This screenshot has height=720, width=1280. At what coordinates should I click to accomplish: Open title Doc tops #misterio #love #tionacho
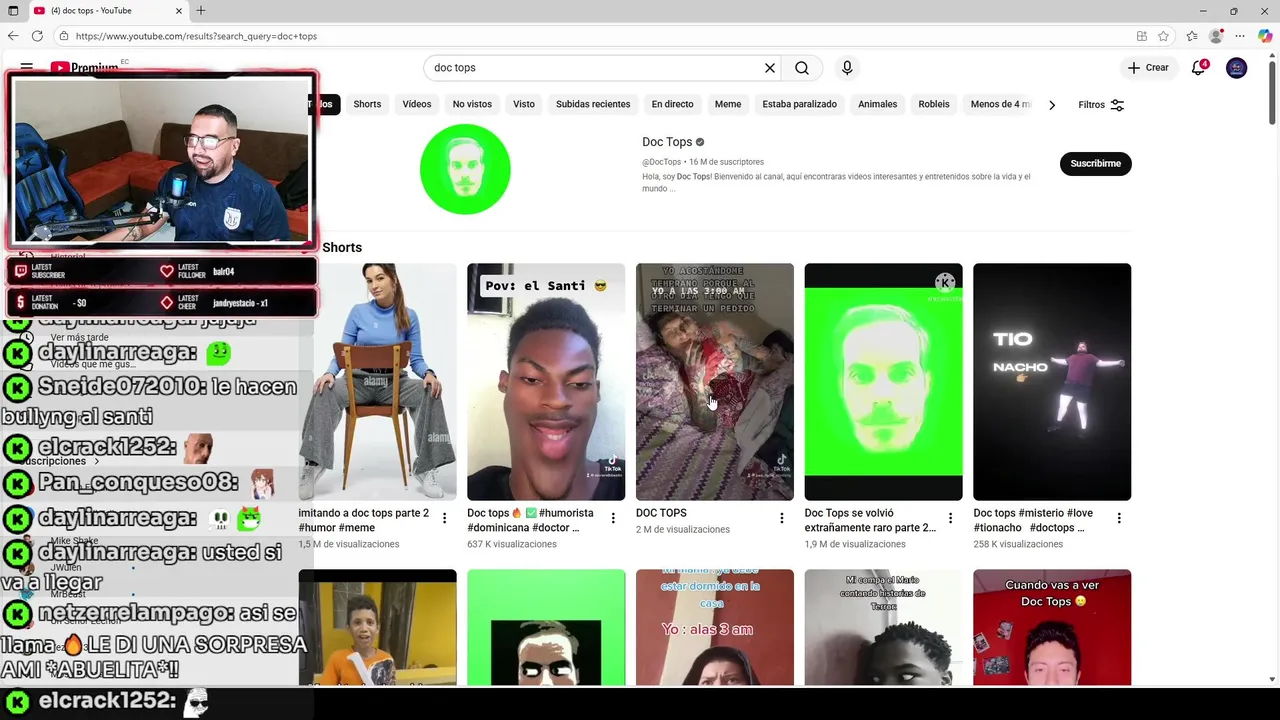[1033, 520]
